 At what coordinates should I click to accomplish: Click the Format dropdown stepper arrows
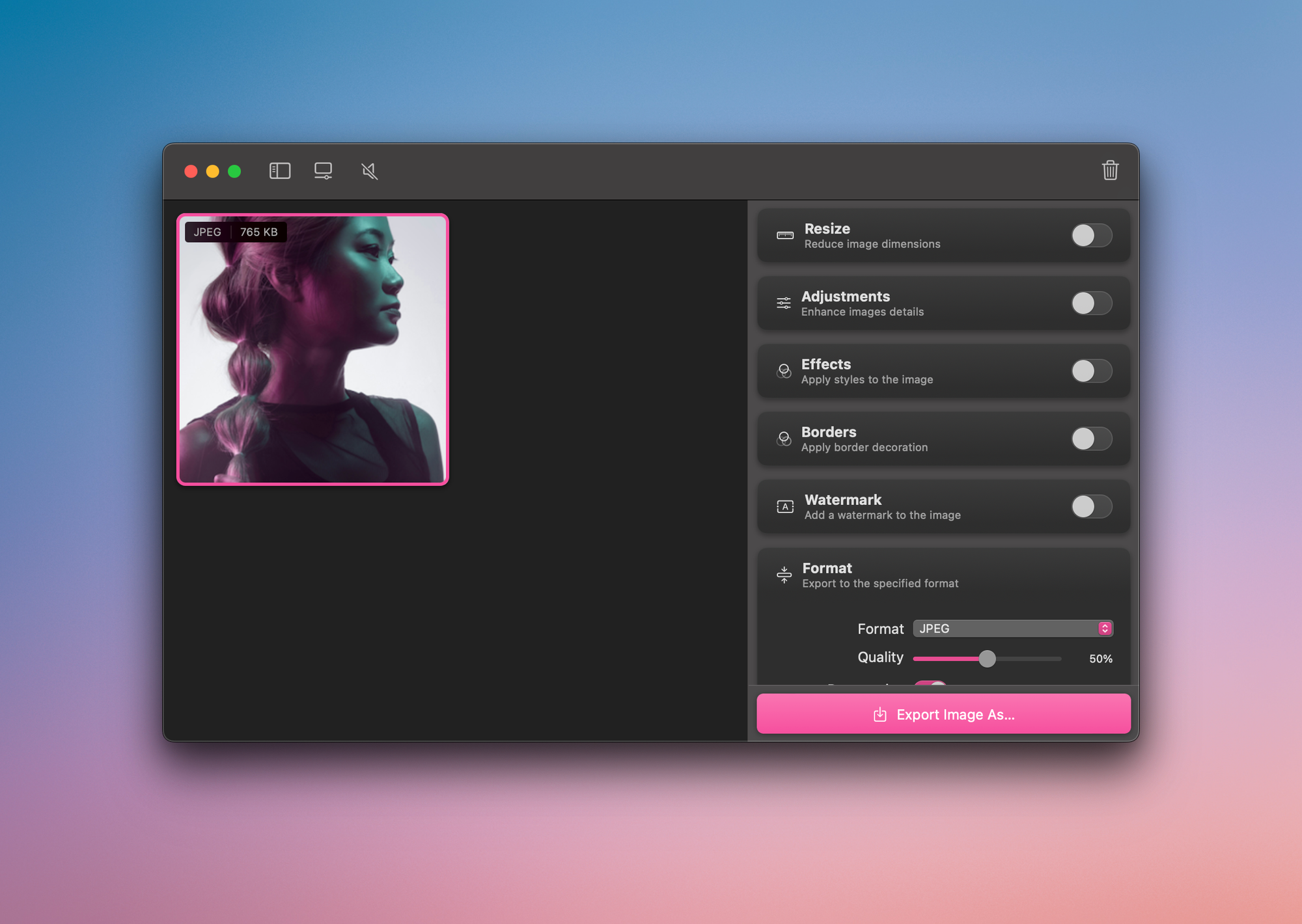(1104, 628)
